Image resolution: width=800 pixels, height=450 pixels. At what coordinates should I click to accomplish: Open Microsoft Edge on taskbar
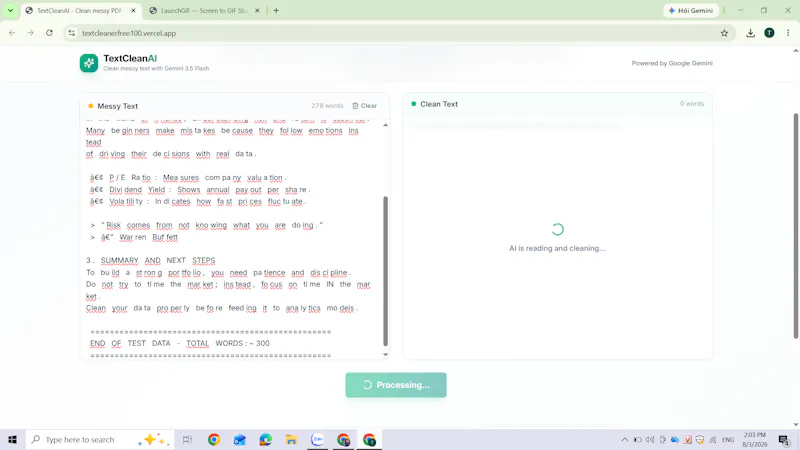point(265,439)
